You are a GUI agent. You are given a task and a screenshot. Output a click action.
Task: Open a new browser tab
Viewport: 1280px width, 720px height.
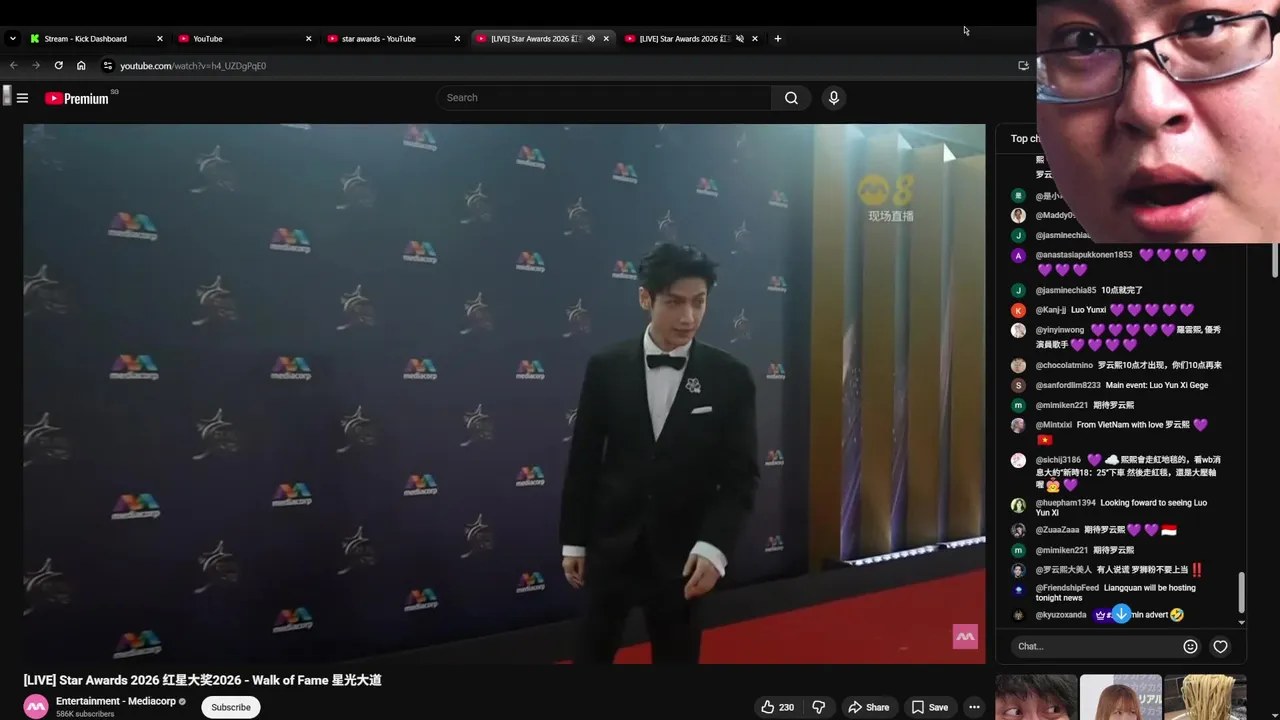click(x=778, y=39)
